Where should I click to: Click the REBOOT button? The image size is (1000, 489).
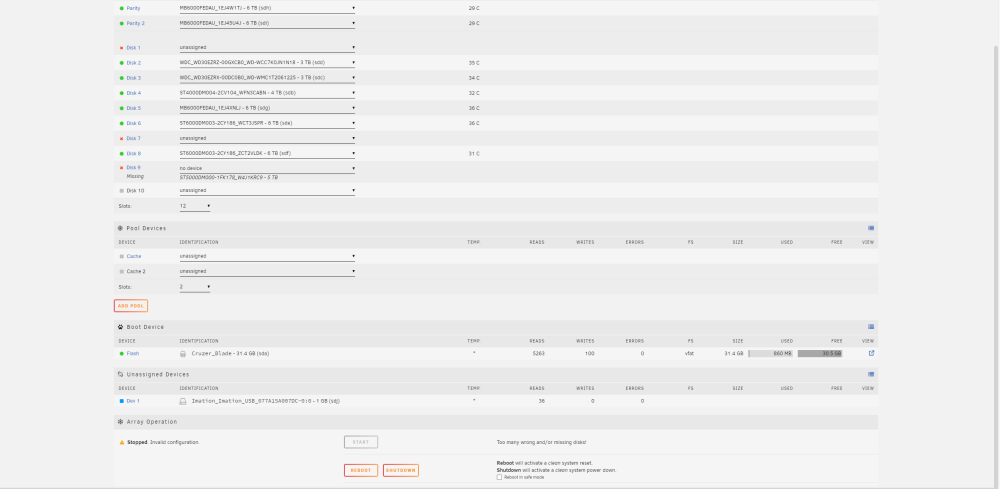coord(361,471)
